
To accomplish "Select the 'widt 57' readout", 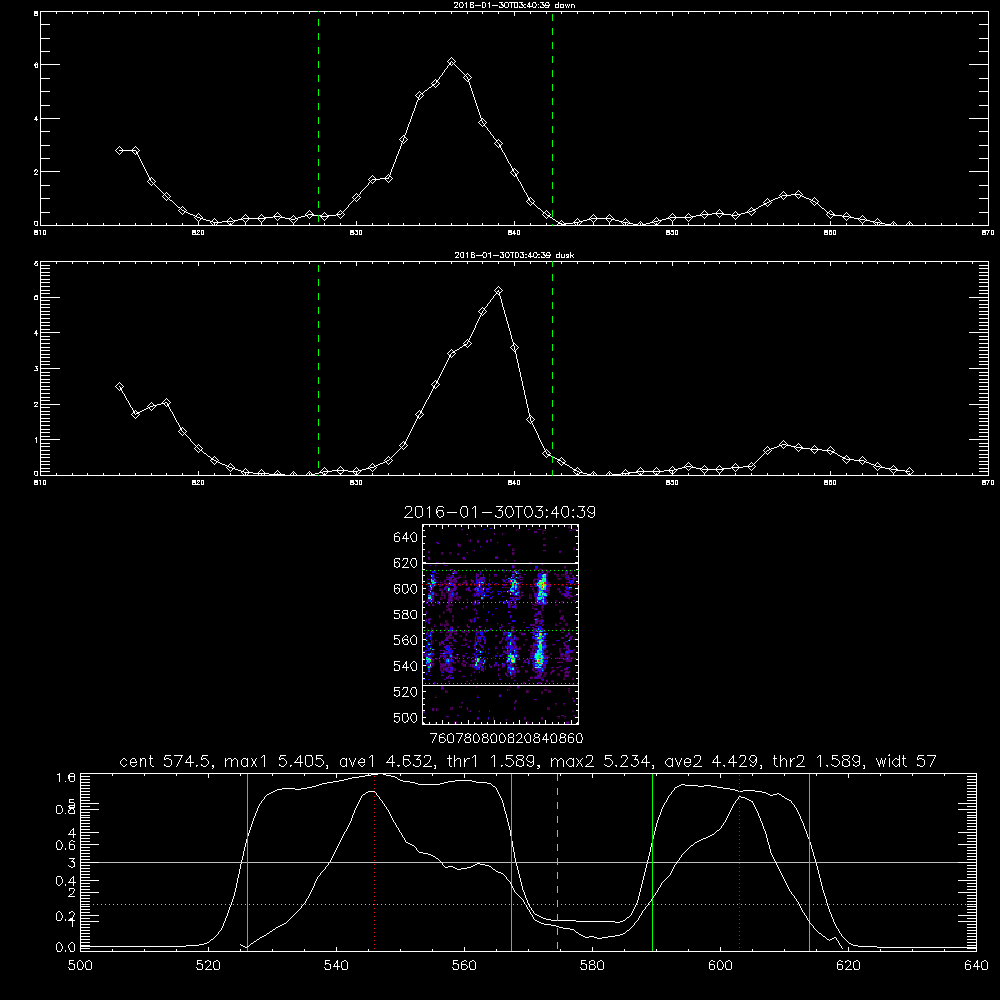I will tap(906, 761).
